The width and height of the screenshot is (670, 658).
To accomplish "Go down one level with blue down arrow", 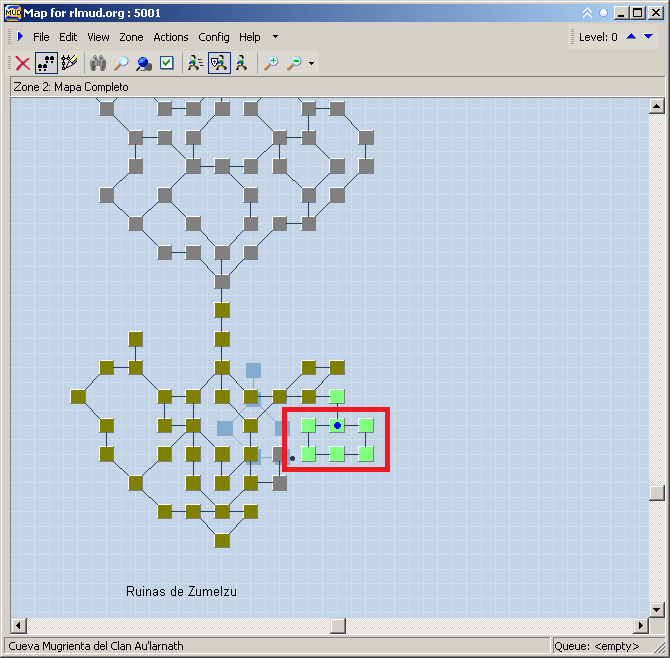I will tap(648, 37).
